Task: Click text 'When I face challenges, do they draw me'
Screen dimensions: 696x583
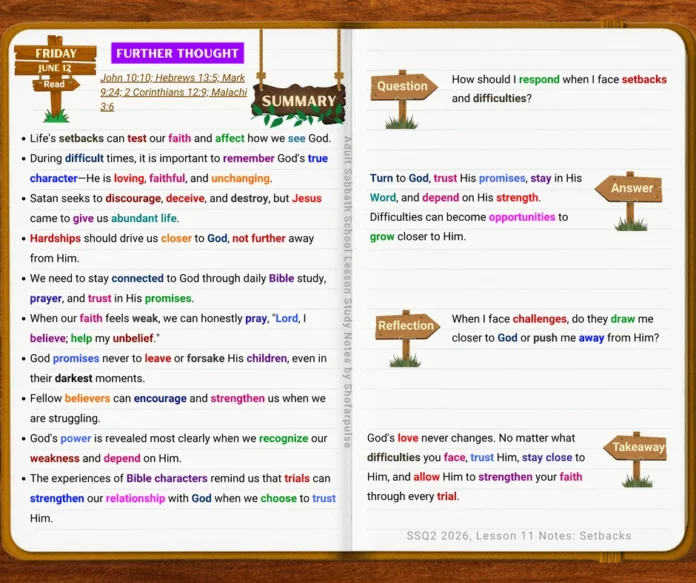Action: pos(553,319)
